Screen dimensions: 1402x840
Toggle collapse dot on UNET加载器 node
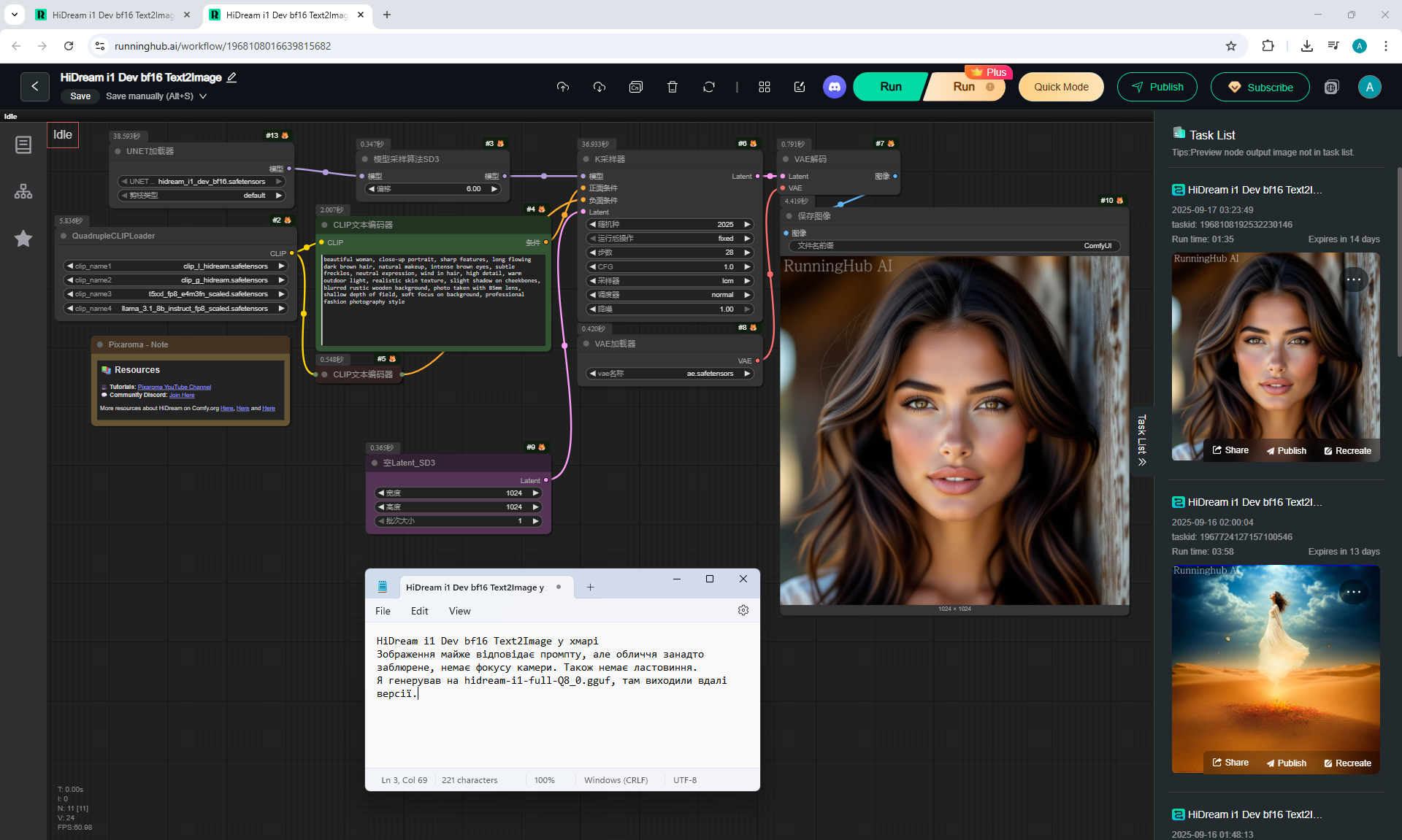click(x=118, y=151)
